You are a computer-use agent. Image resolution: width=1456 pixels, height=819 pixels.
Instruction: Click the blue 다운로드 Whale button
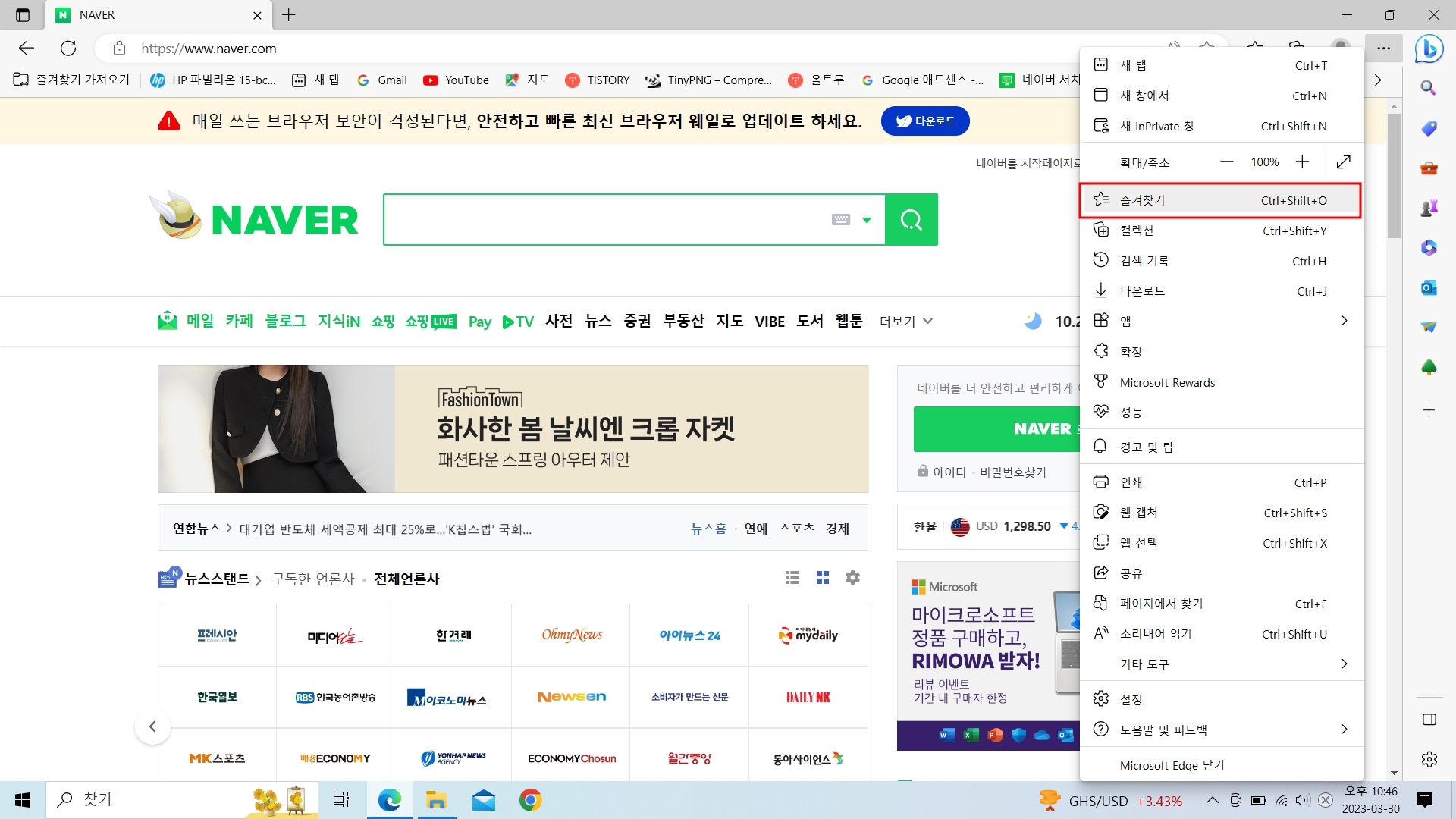tap(924, 121)
